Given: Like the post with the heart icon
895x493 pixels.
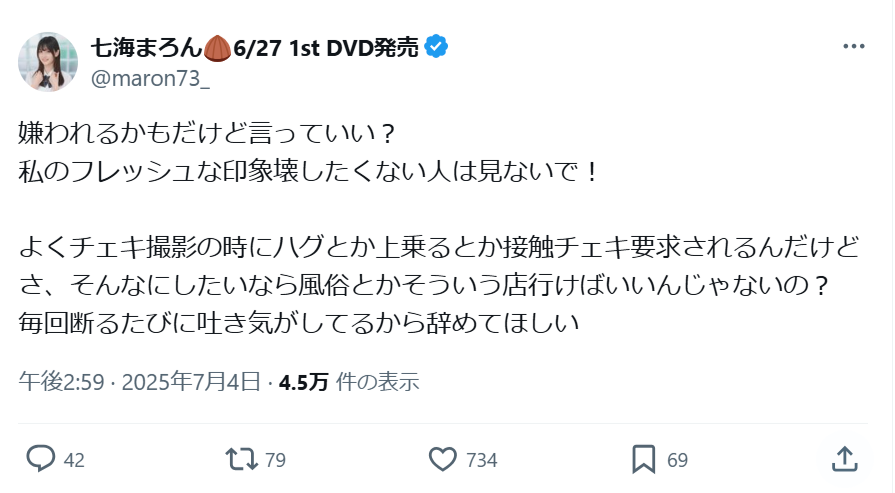Looking at the screenshot, I should click(442, 459).
